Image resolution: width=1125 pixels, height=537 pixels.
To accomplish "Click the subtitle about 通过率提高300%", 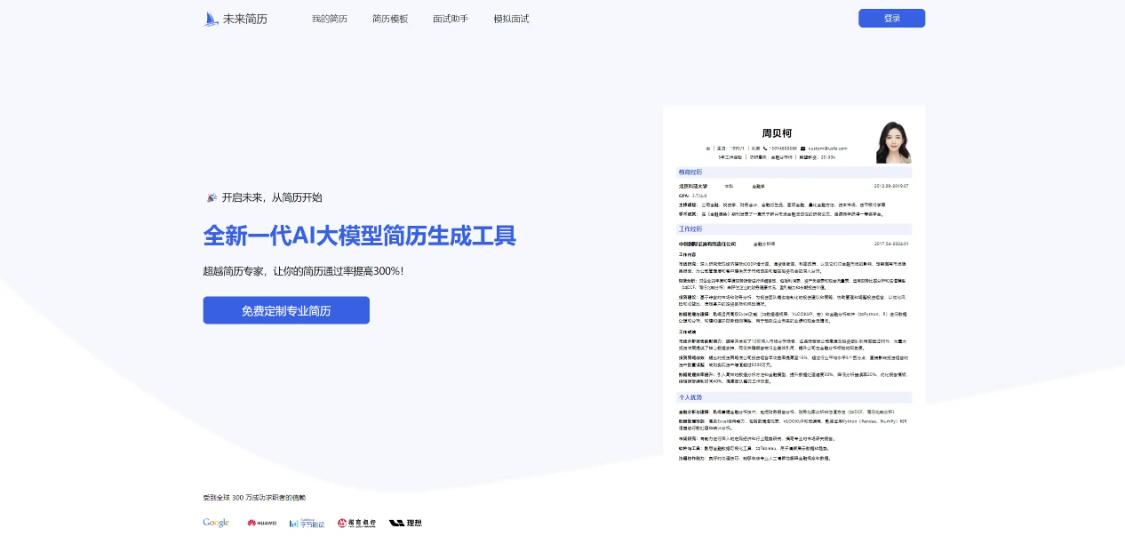I will [x=303, y=271].
